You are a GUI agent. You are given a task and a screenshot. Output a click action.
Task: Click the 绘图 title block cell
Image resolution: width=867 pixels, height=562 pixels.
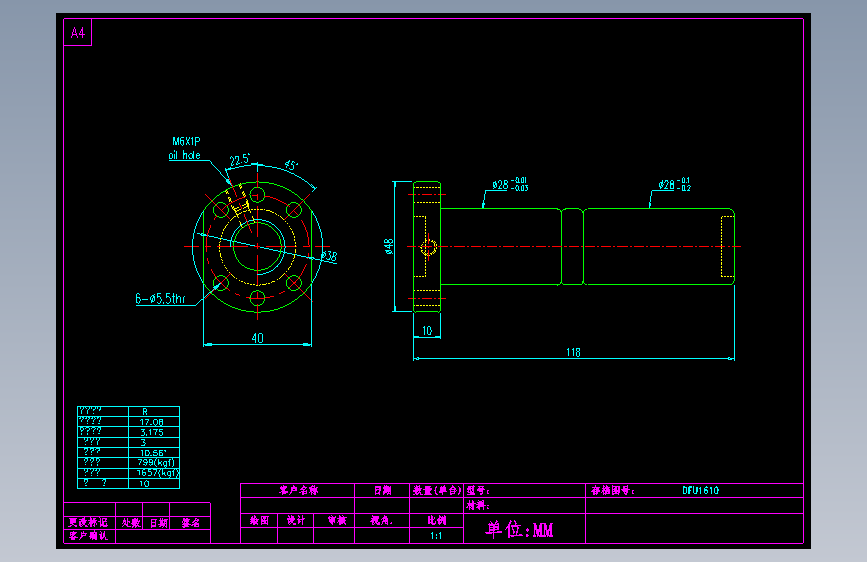click(x=259, y=521)
